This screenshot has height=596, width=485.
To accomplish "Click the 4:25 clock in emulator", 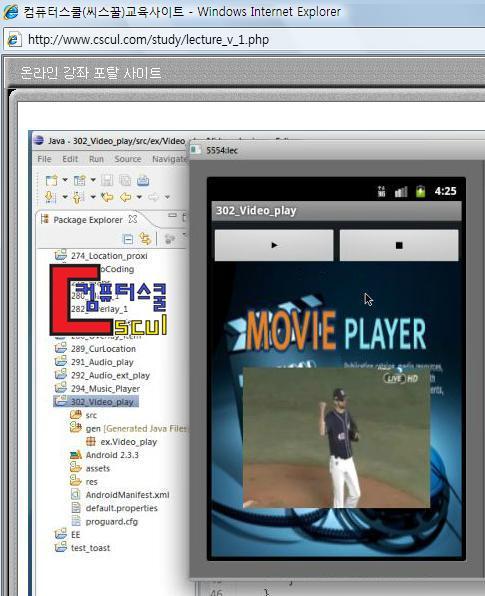I will point(445,191).
